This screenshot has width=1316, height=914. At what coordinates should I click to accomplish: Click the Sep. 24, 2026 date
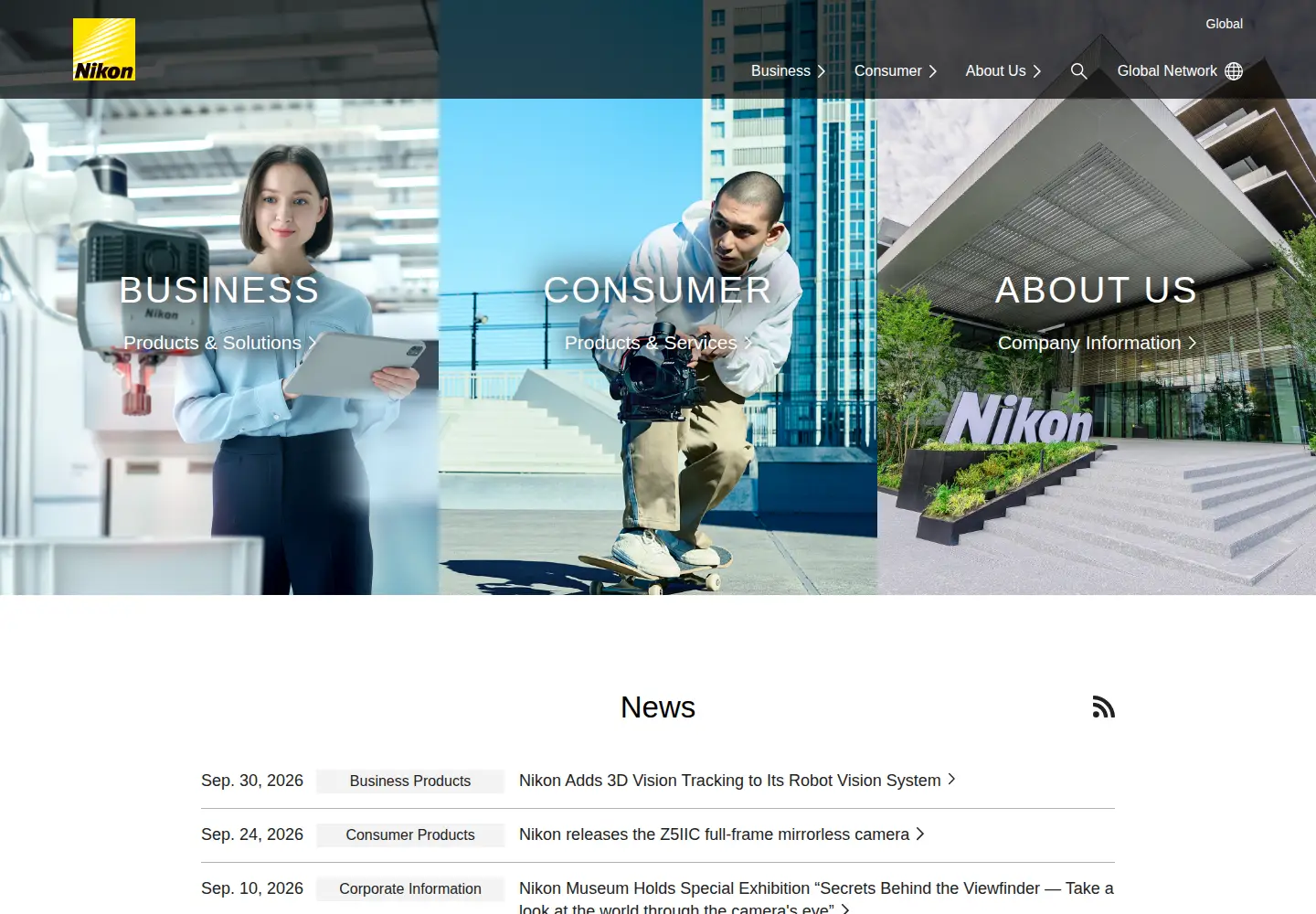252,834
